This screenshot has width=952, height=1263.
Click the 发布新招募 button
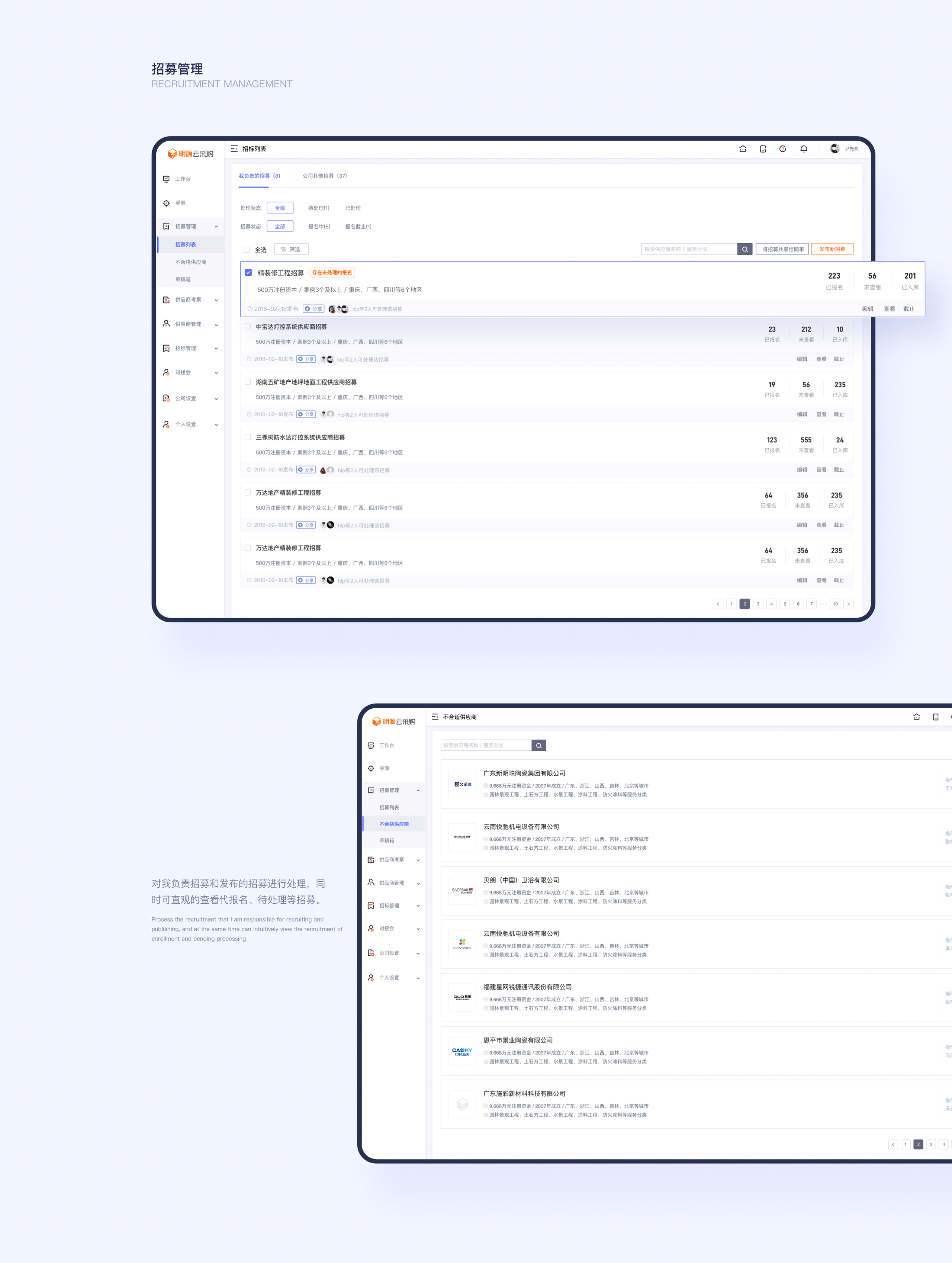832,250
